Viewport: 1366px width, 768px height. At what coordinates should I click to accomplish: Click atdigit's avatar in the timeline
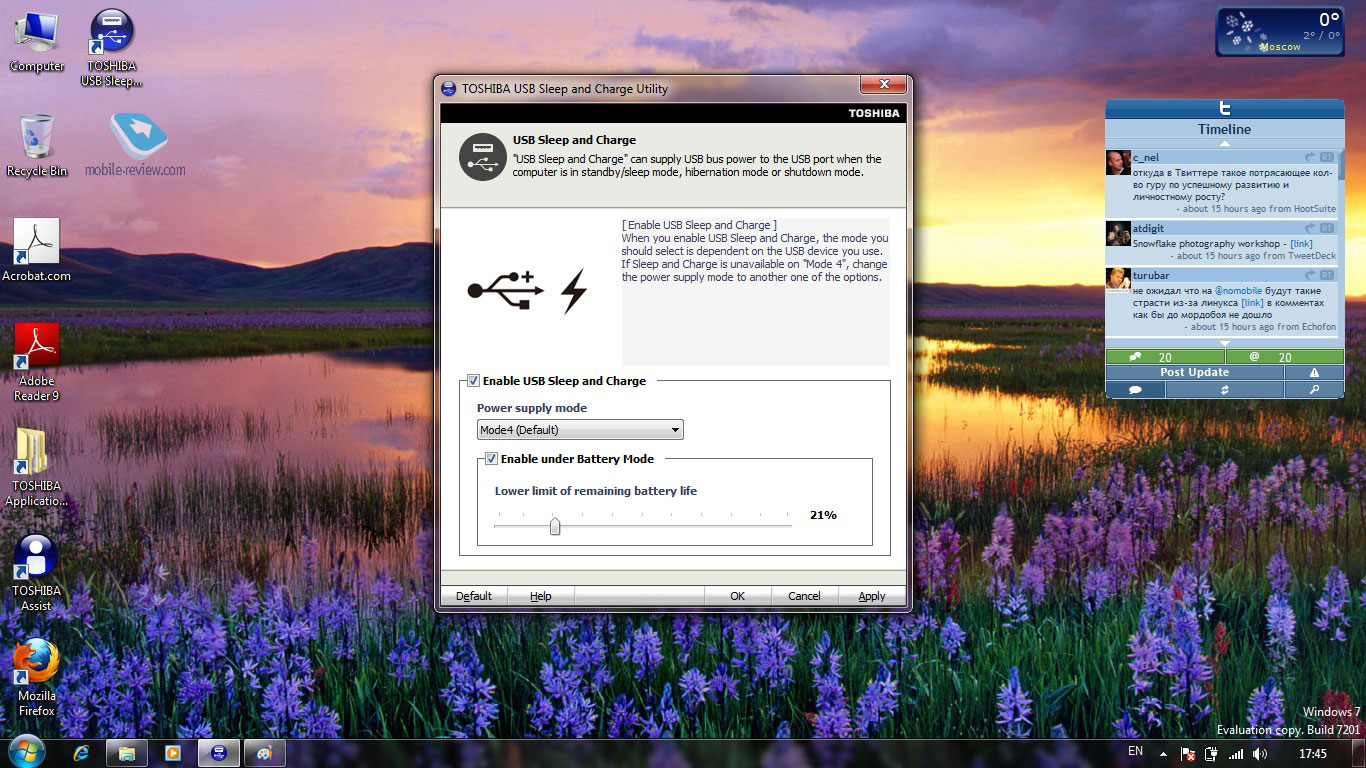click(1118, 234)
